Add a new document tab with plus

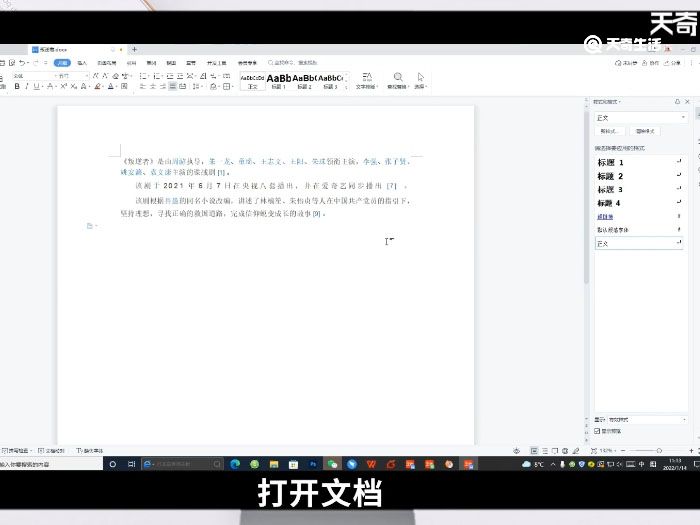click(134, 49)
